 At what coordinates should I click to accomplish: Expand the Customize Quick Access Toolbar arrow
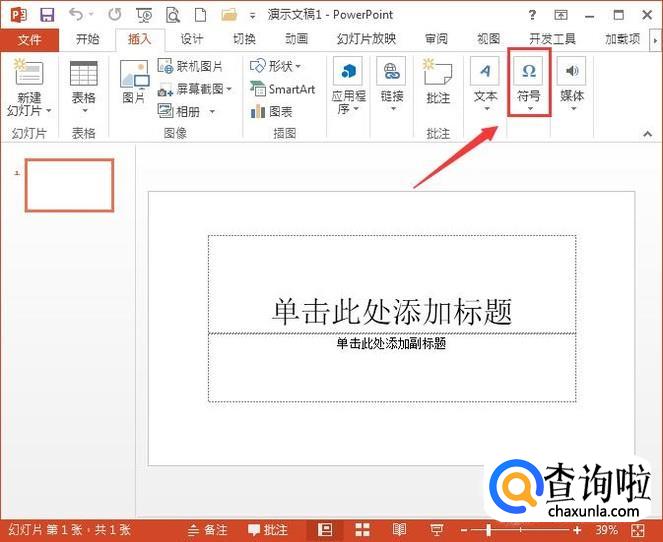tap(252, 16)
